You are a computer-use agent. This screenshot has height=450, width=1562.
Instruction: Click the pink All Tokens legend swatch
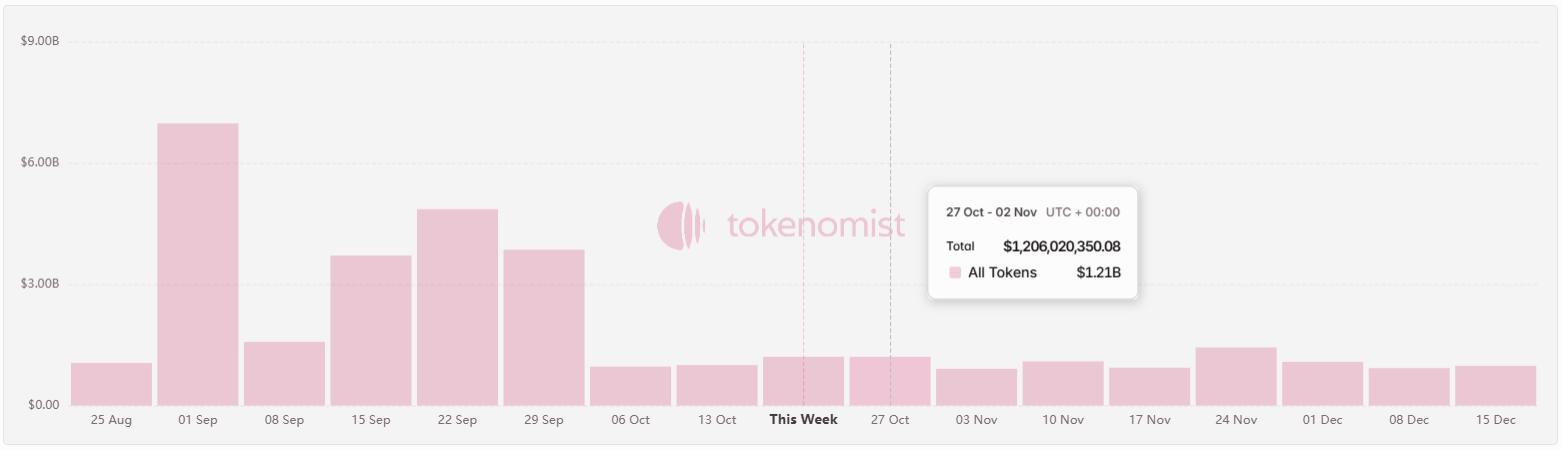(x=955, y=272)
